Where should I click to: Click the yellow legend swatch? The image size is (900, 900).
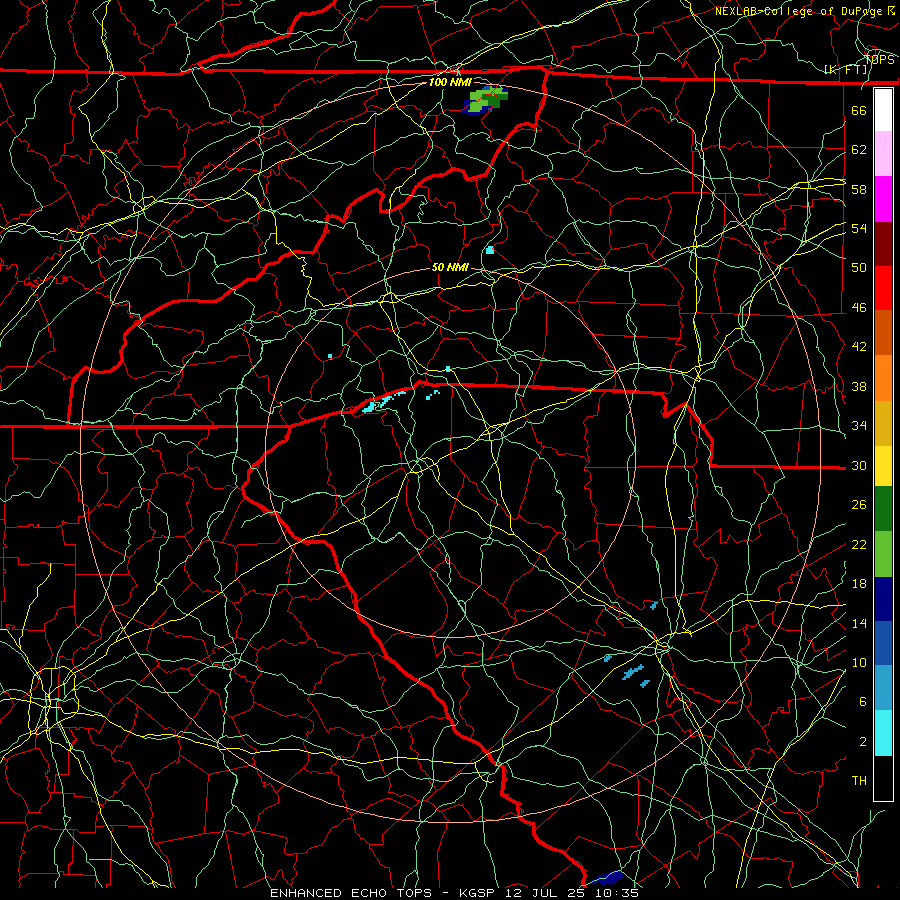click(883, 466)
